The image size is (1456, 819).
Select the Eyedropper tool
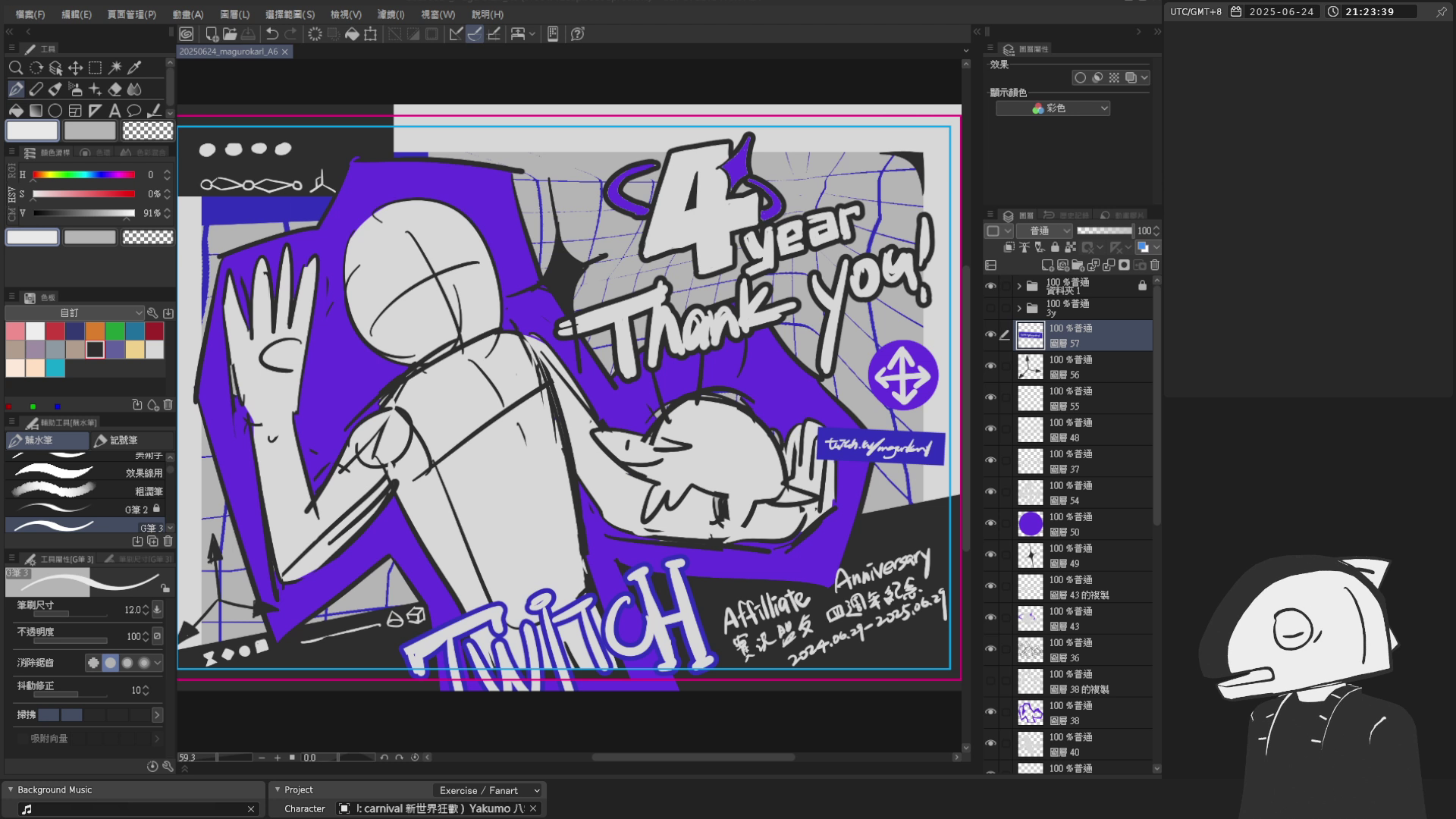135,67
